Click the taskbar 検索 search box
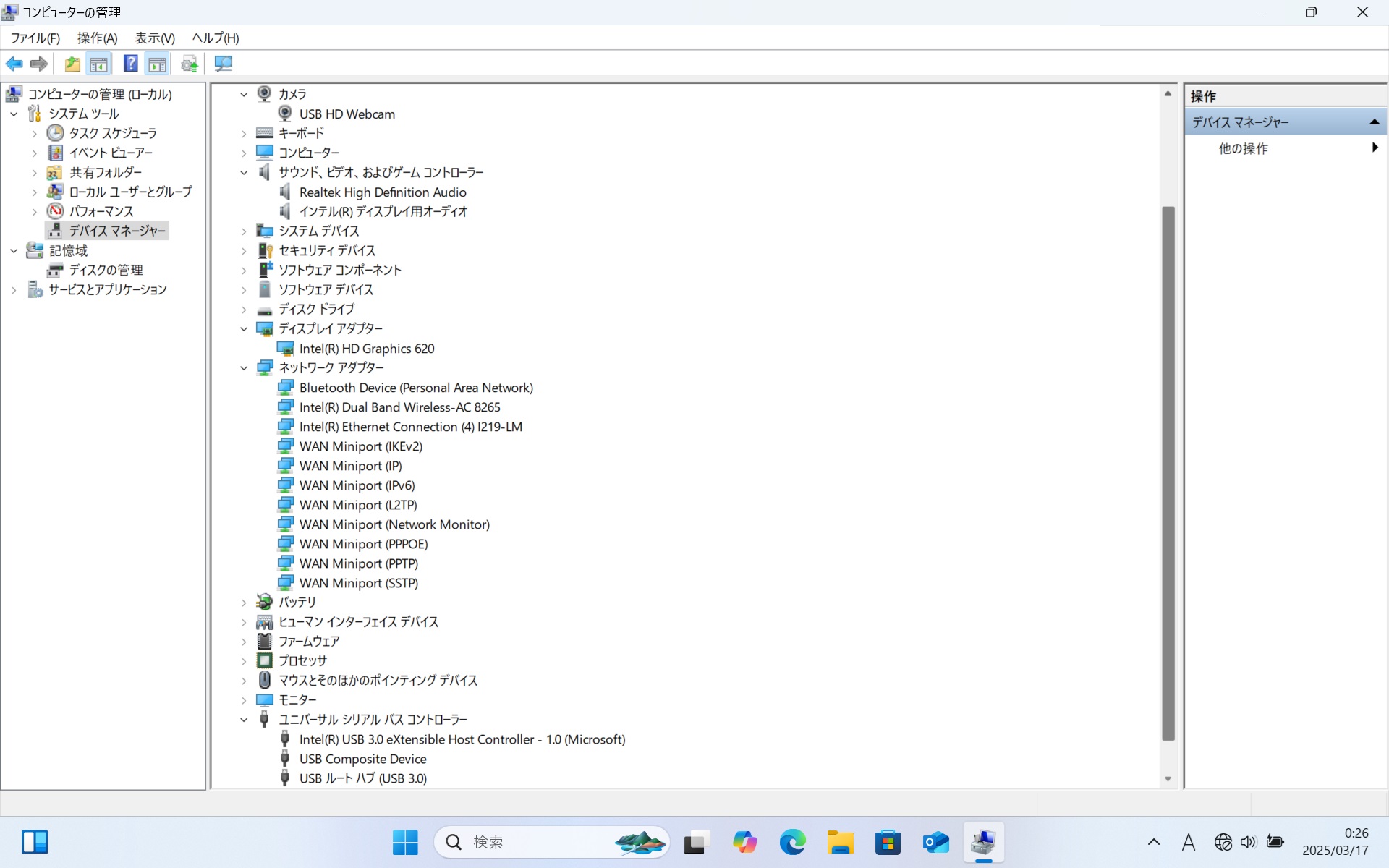 point(551,842)
